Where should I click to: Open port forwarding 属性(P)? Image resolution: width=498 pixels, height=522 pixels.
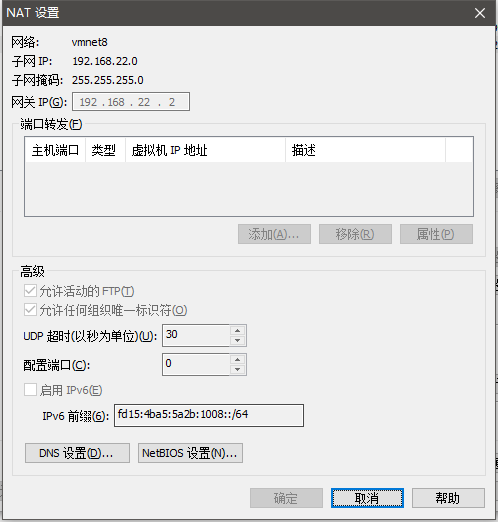coord(436,234)
